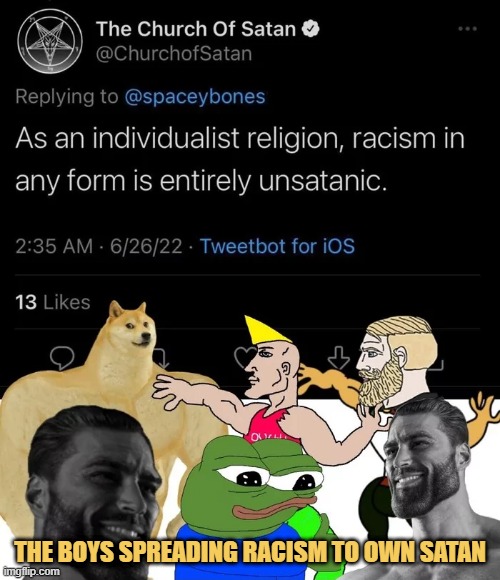Image resolution: width=500 pixels, height=580 pixels.
Task: Select the tweet text about racism being unsatanic
Action: click(x=240, y=160)
